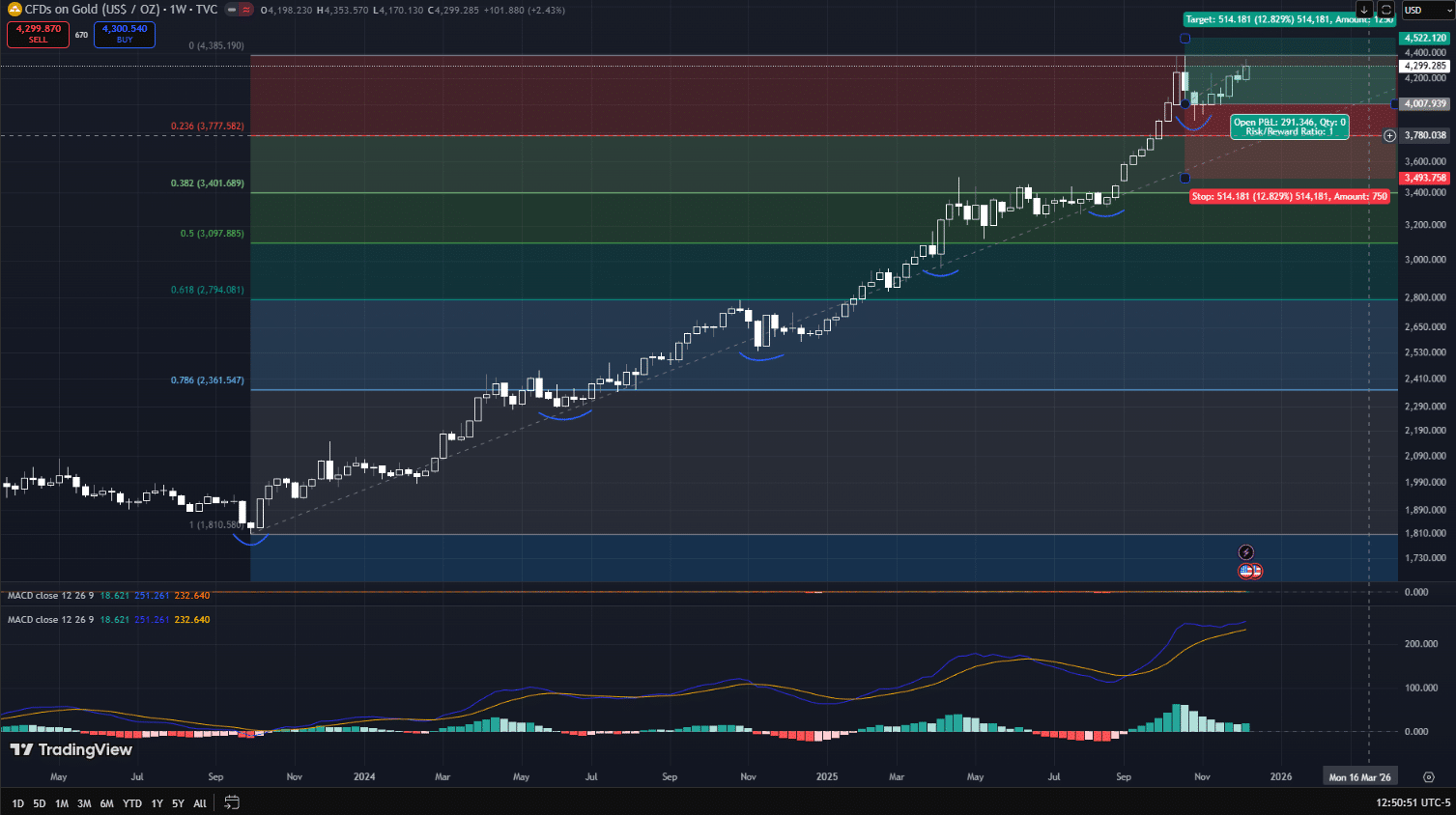Click the 2025 time axis label
The width and height of the screenshot is (1456, 815).
(x=827, y=776)
